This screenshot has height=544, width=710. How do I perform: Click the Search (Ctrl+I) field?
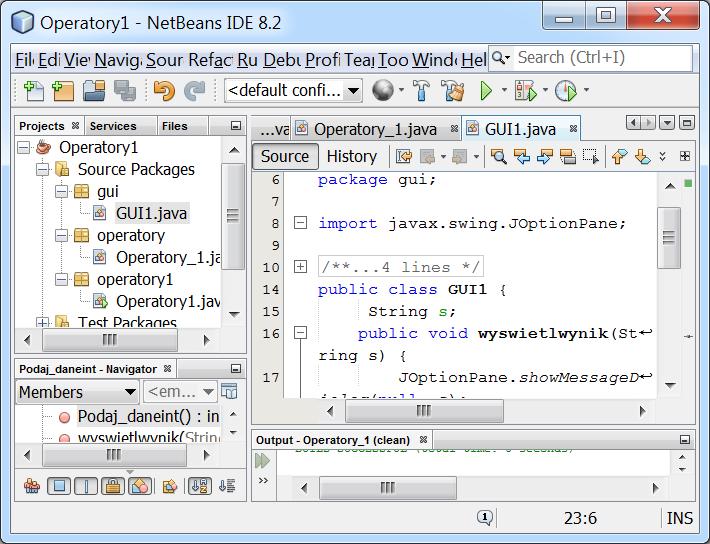(602, 58)
